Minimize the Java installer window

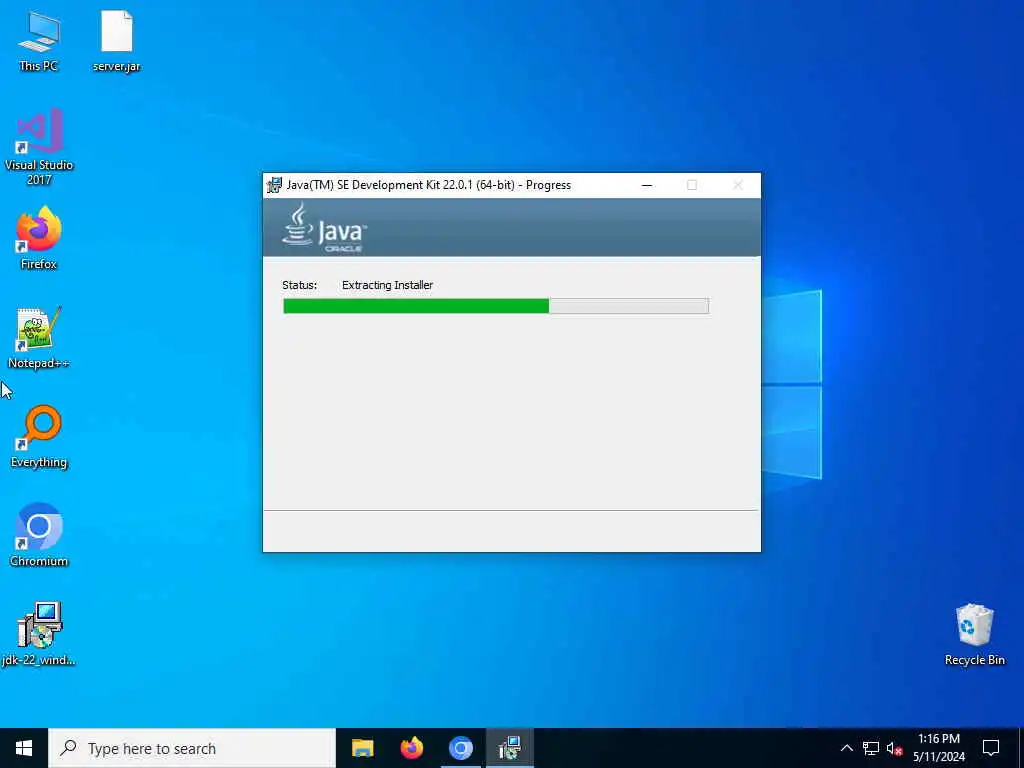647,185
